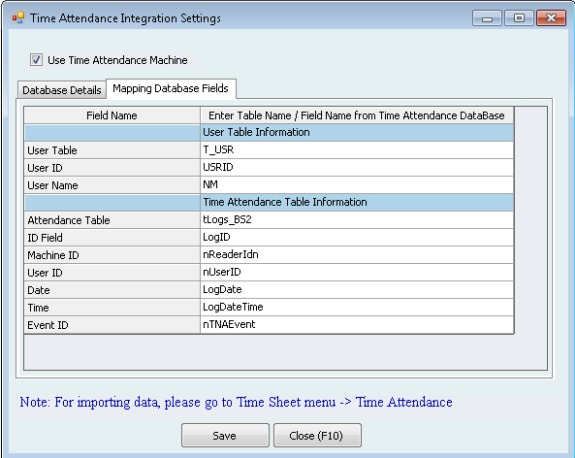Edit the User Table value T_USR
The image size is (575, 458).
click(x=357, y=150)
